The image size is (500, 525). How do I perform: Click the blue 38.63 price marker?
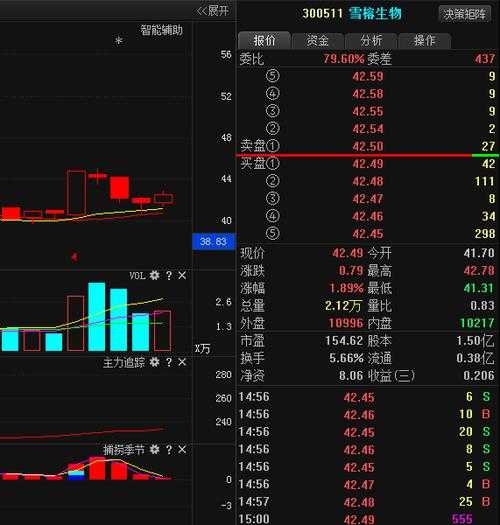pyautogui.click(x=214, y=241)
